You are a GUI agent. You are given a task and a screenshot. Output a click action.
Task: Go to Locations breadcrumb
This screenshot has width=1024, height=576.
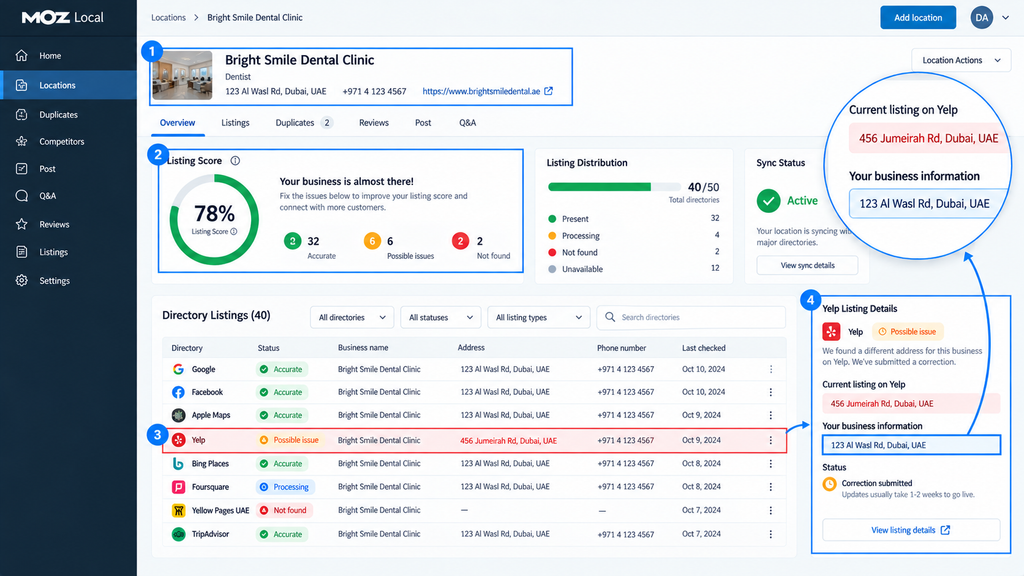click(168, 18)
